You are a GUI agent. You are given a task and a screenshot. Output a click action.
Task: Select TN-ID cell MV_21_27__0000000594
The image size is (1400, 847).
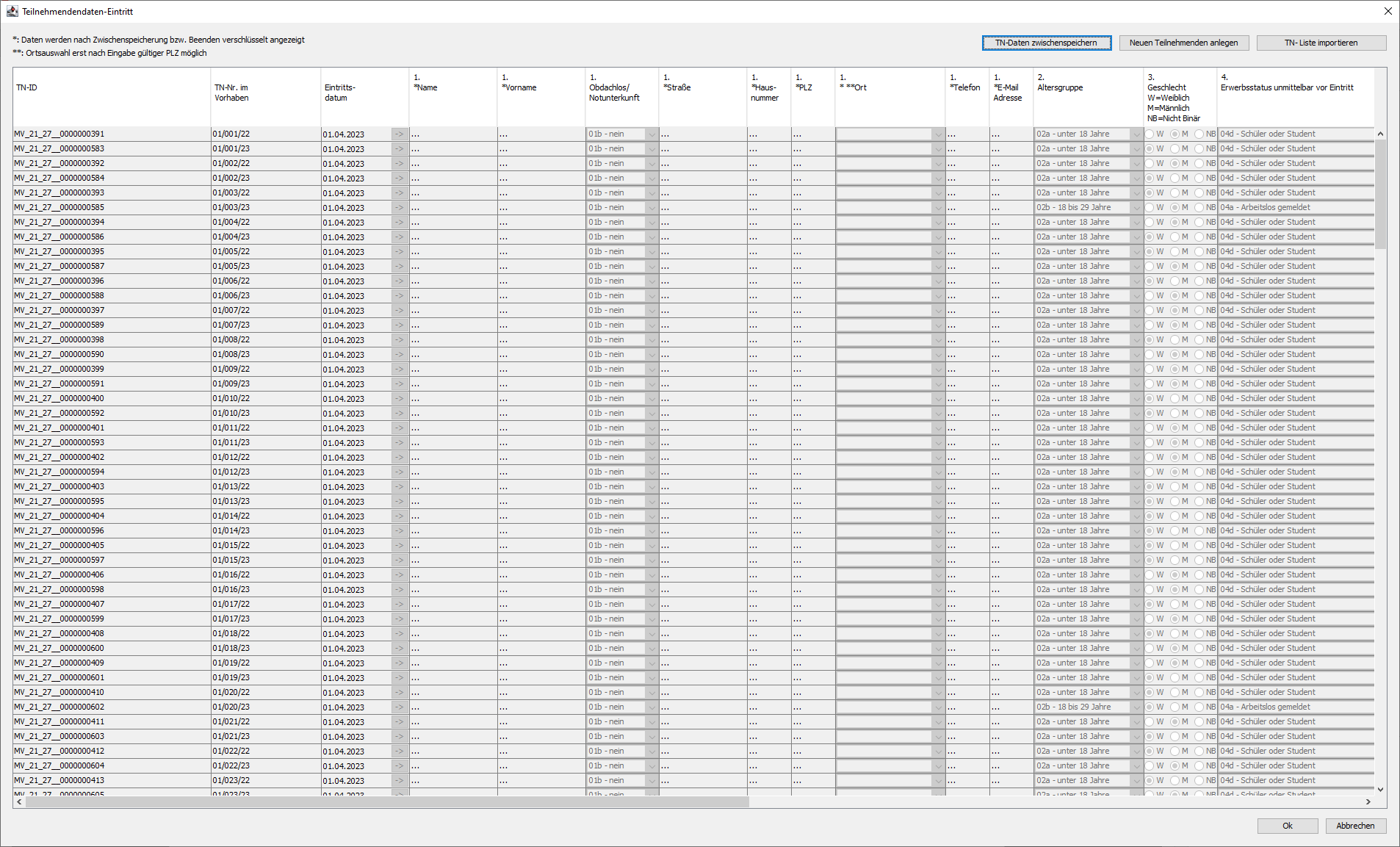pos(112,472)
